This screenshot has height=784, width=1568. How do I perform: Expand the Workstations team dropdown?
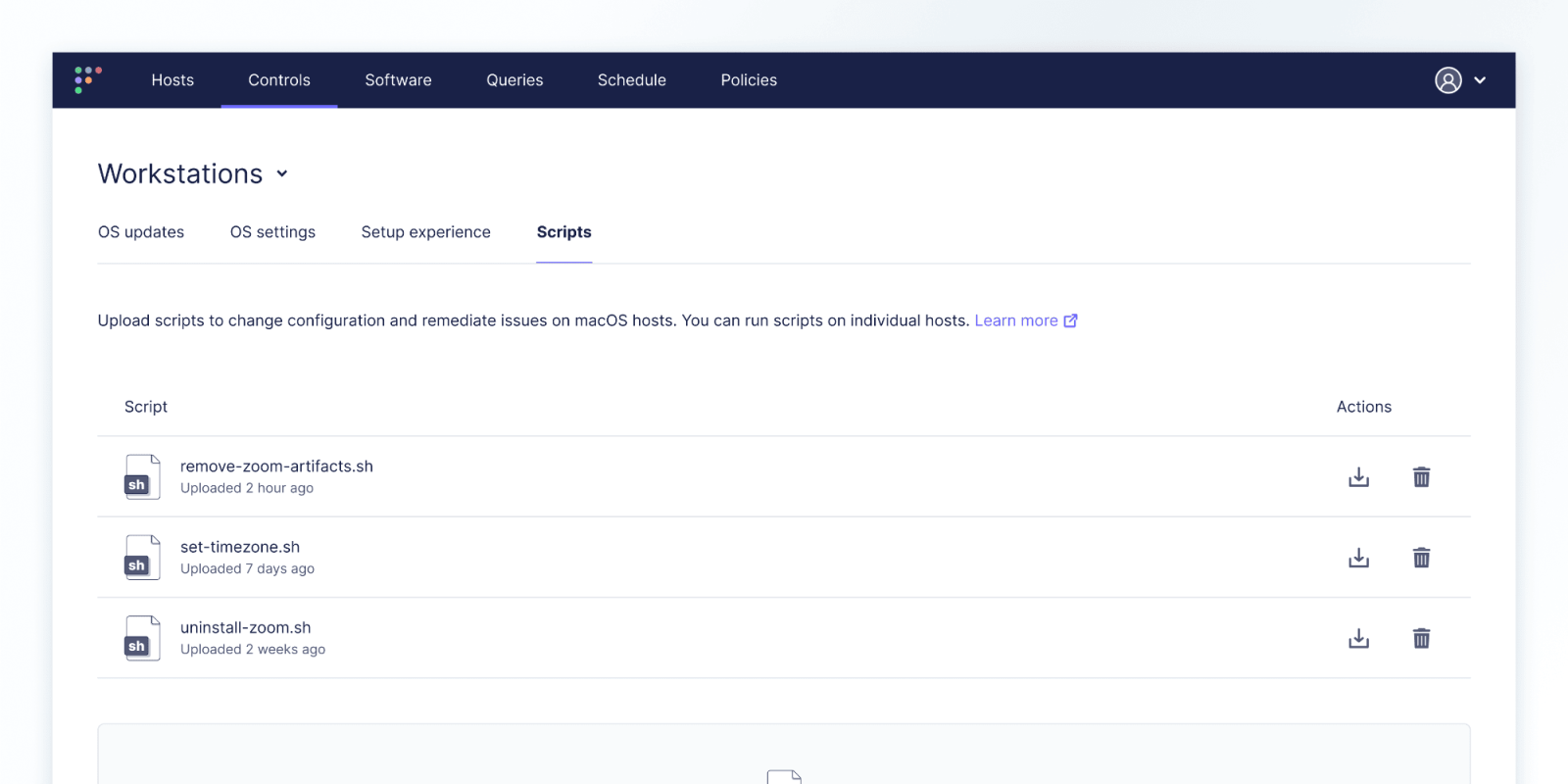point(282,173)
